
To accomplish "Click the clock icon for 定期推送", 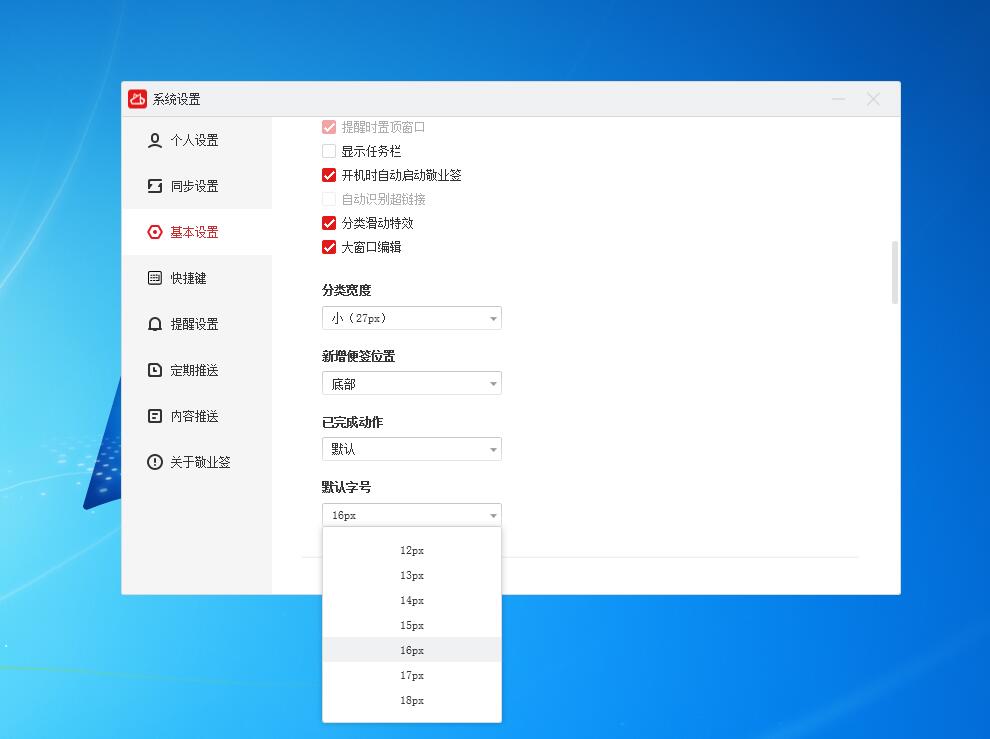I will [x=155, y=370].
